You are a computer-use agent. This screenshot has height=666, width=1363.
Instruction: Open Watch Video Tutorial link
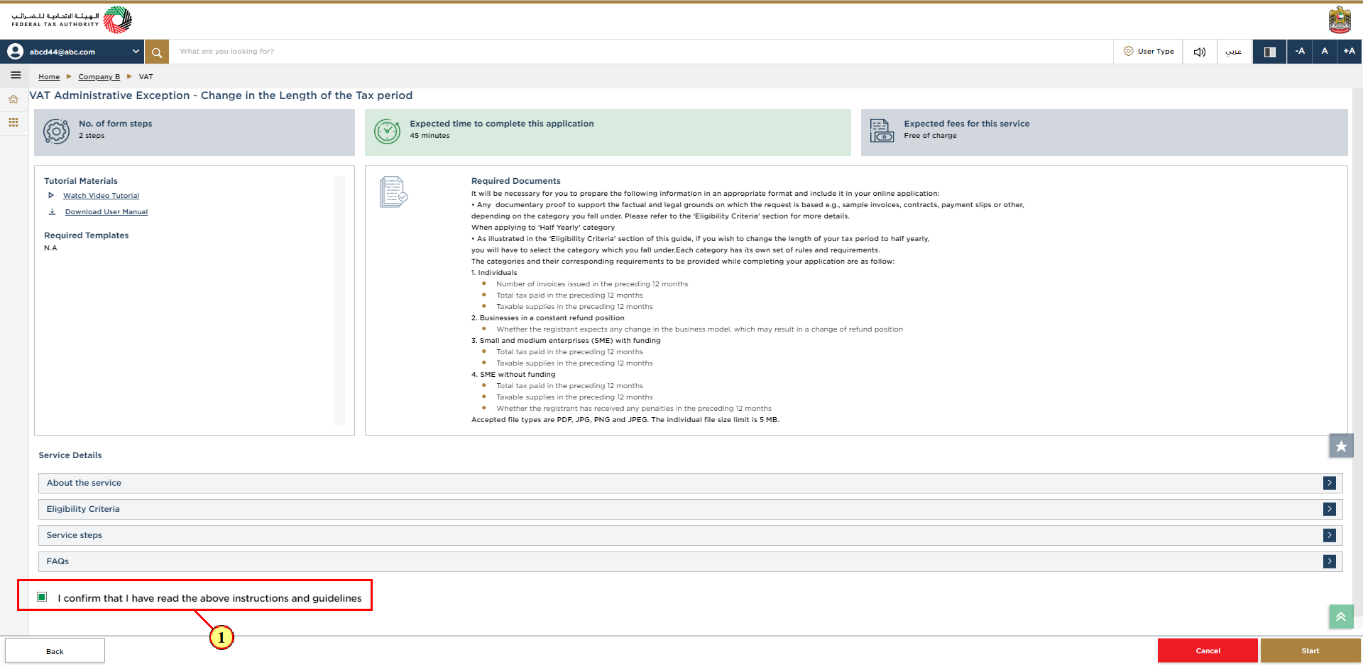(101, 196)
